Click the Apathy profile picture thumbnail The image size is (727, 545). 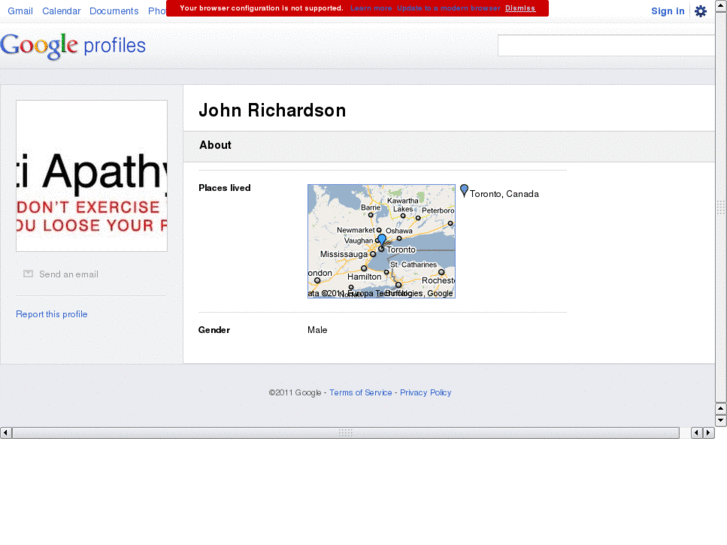click(x=92, y=176)
